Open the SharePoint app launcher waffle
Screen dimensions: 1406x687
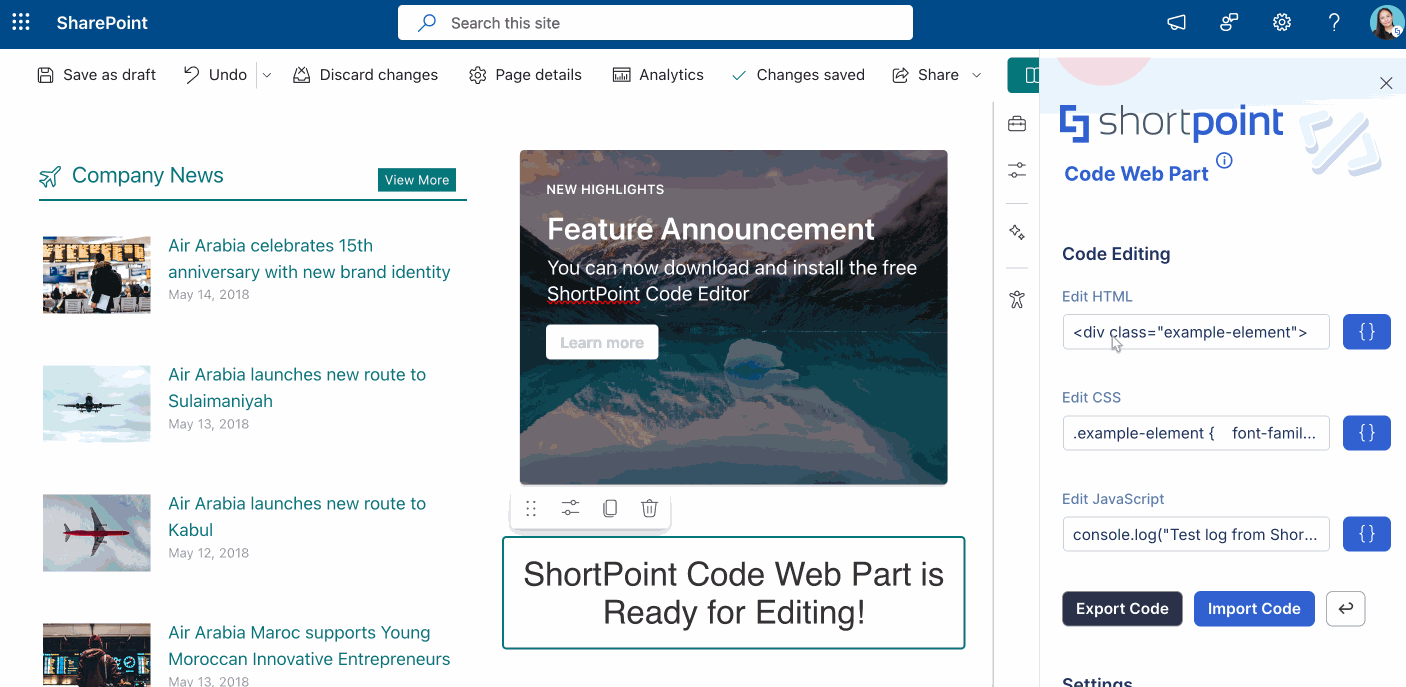[20, 22]
